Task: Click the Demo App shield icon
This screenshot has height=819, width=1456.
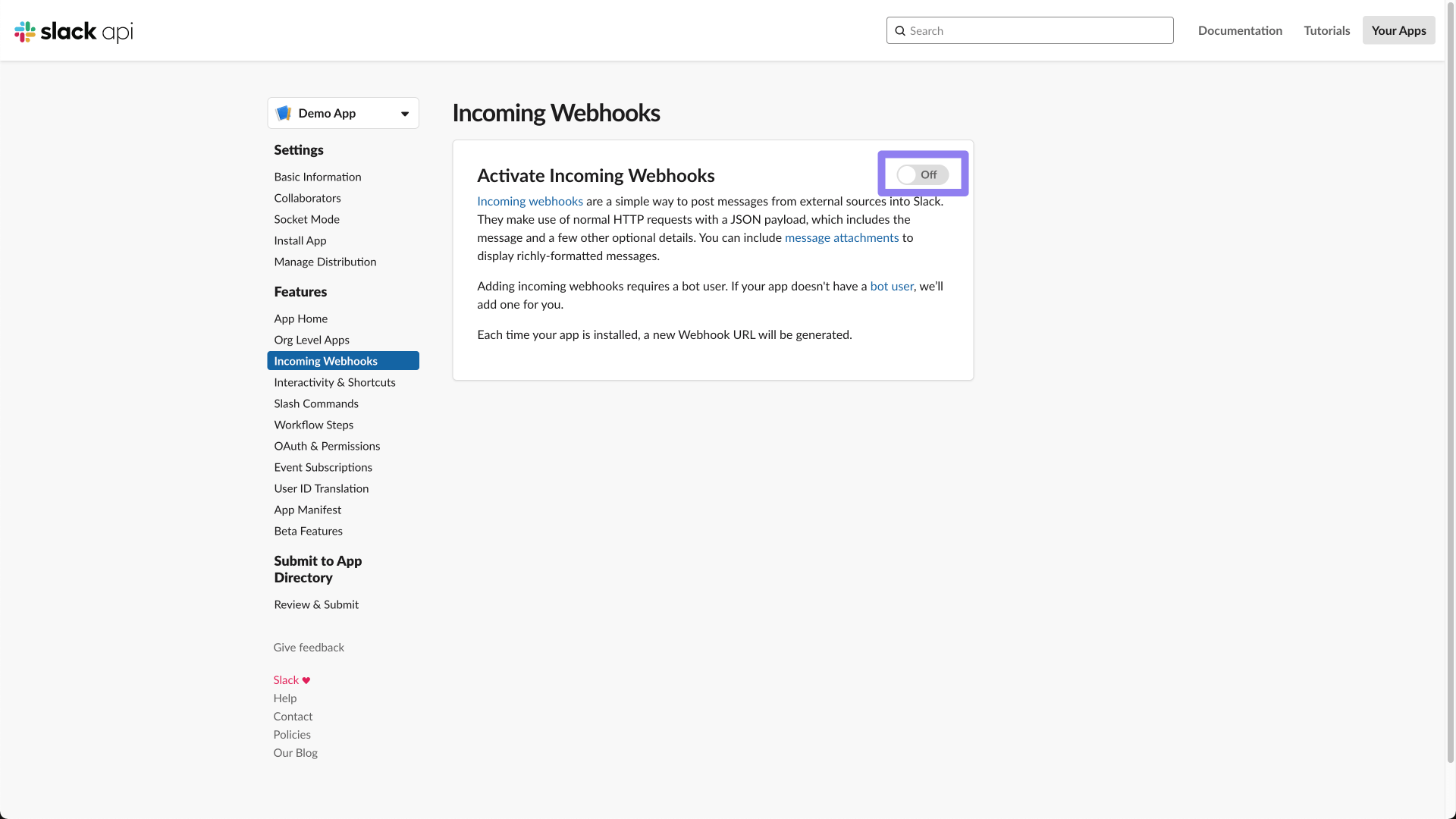Action: [284, 112]
